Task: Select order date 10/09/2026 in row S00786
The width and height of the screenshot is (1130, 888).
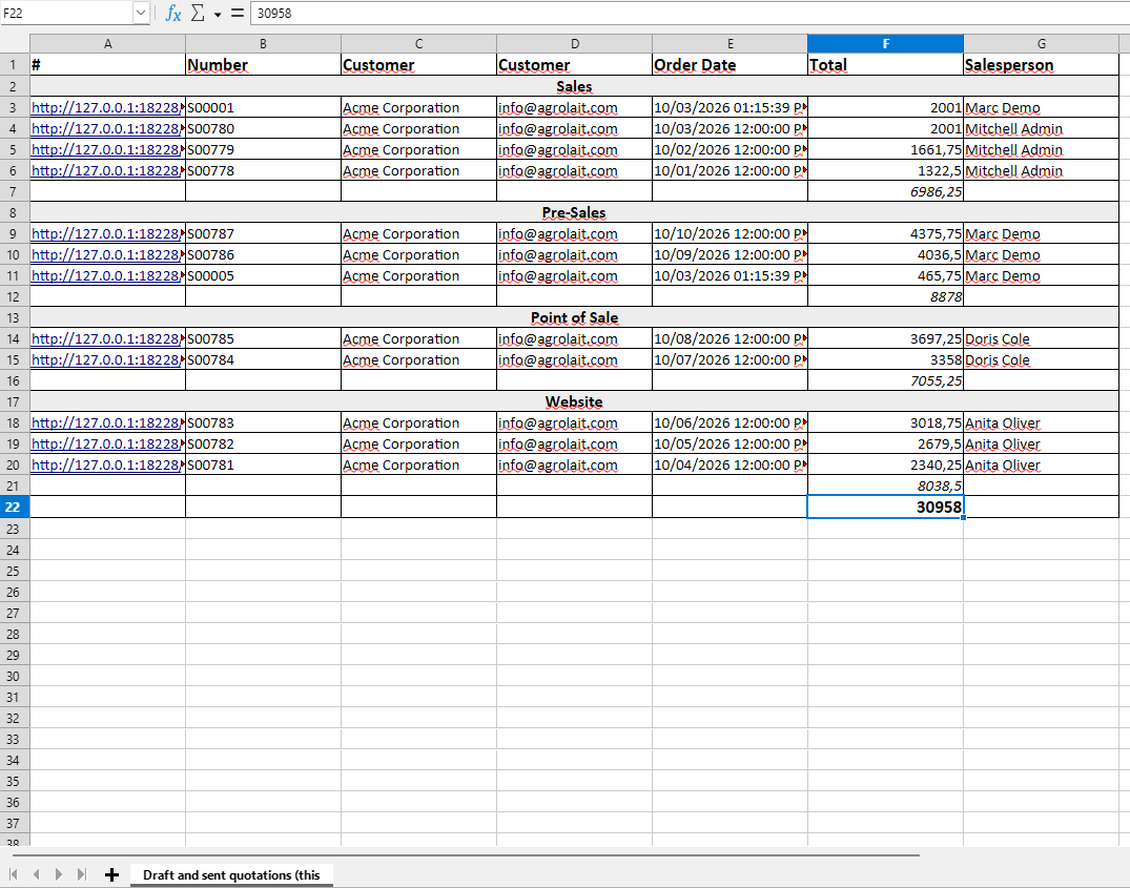Action: tap(730, 254)
